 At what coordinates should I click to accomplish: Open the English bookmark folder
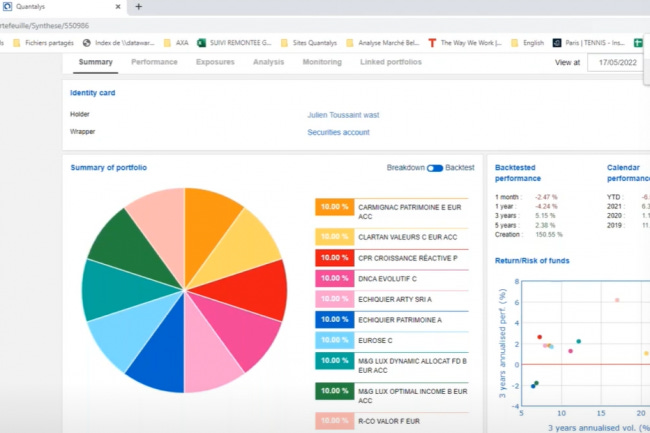coord(527,43)
